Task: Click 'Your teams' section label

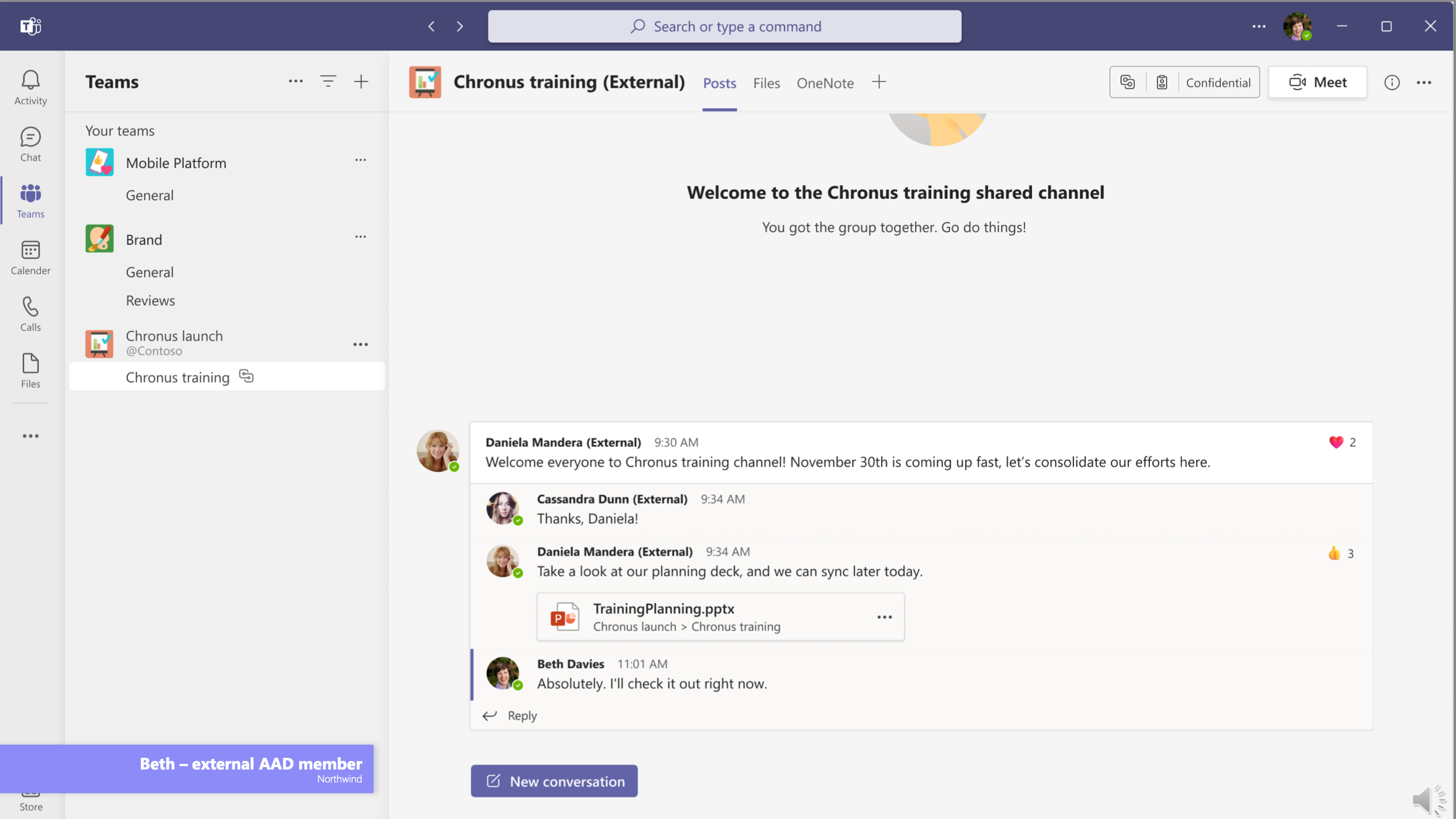Action: pyautogui.click(x=120, y=130)
